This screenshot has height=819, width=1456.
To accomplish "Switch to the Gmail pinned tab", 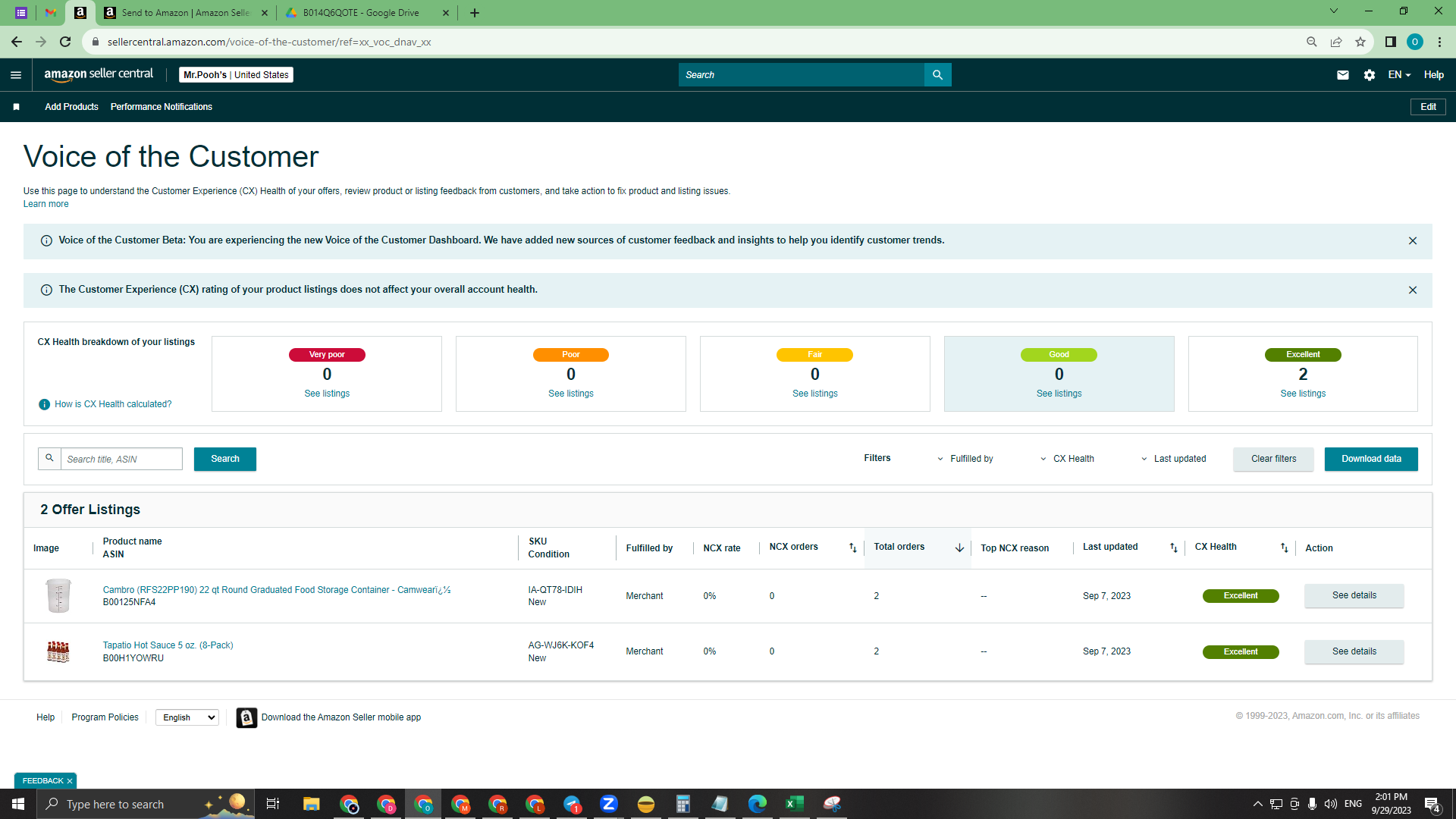I will tap(51, 13).
